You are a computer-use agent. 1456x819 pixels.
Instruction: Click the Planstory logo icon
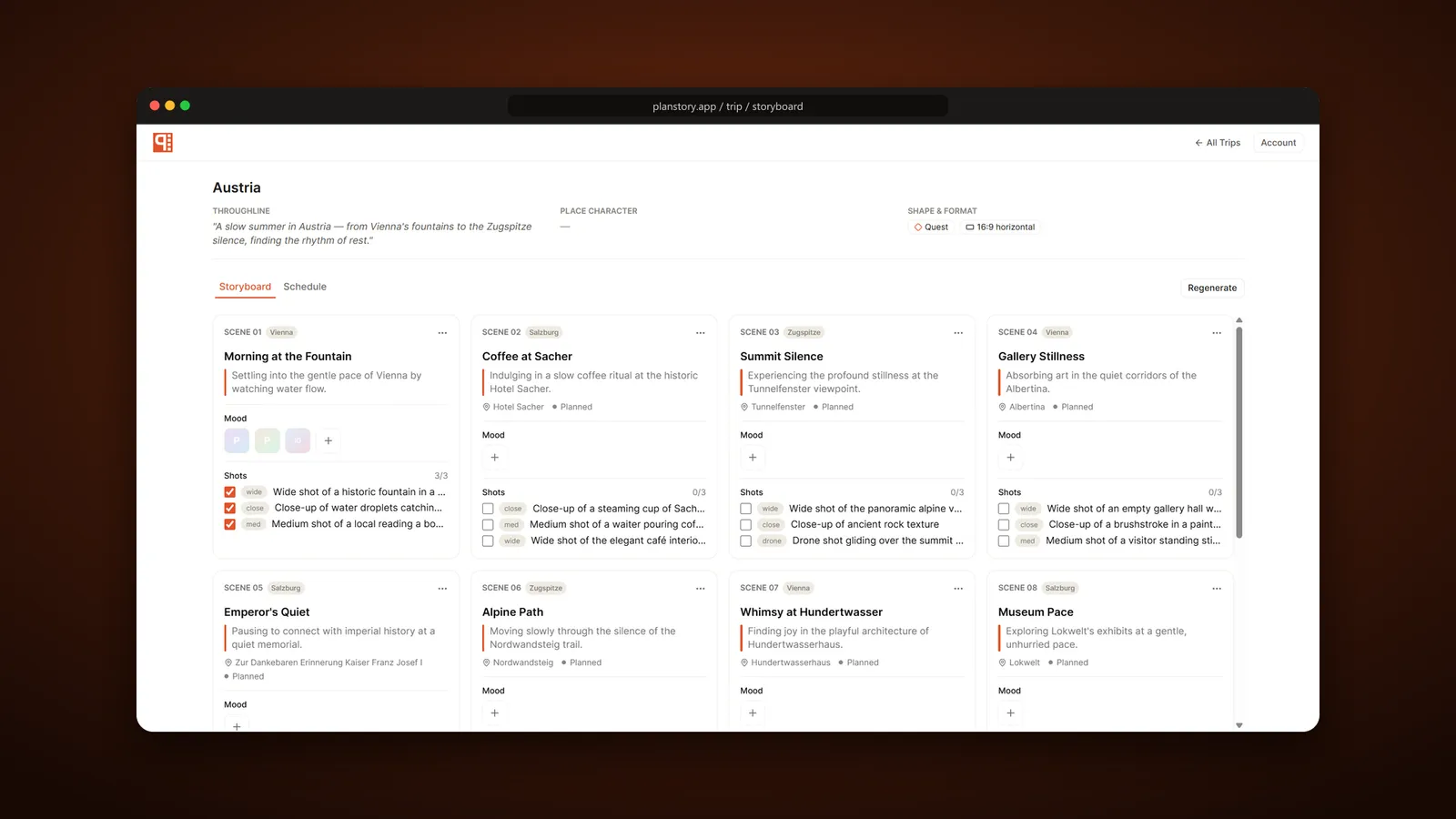pyautogui.click(x=163, y=142)
